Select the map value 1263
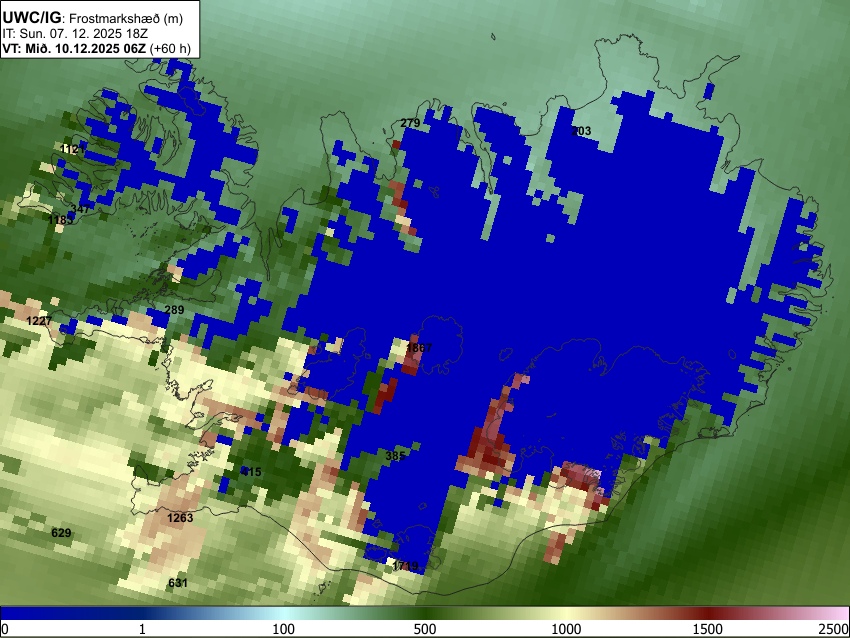 click(x=180, y=518)
